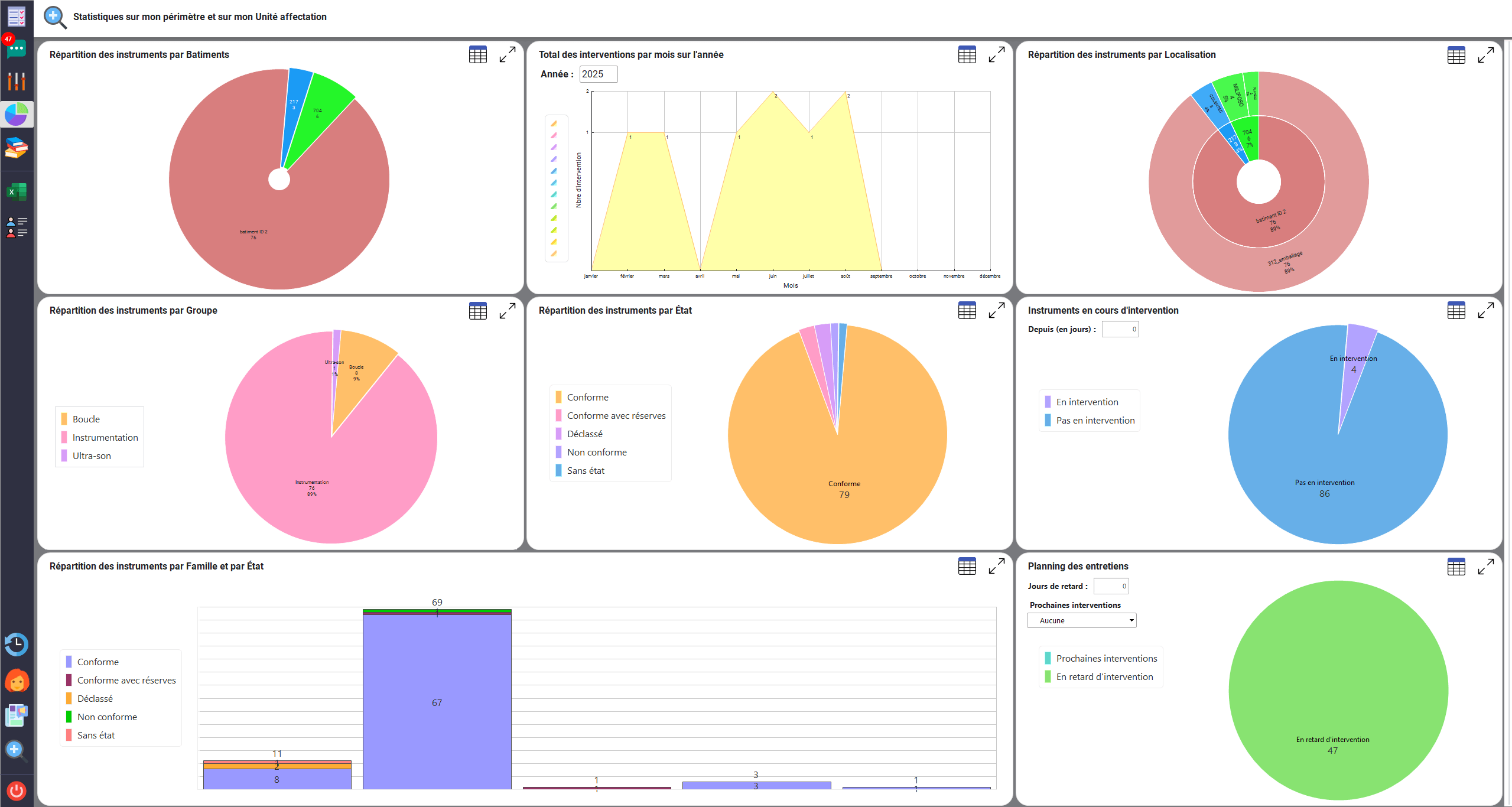Click the magnifier plus icon beside page title

[55, 17]
